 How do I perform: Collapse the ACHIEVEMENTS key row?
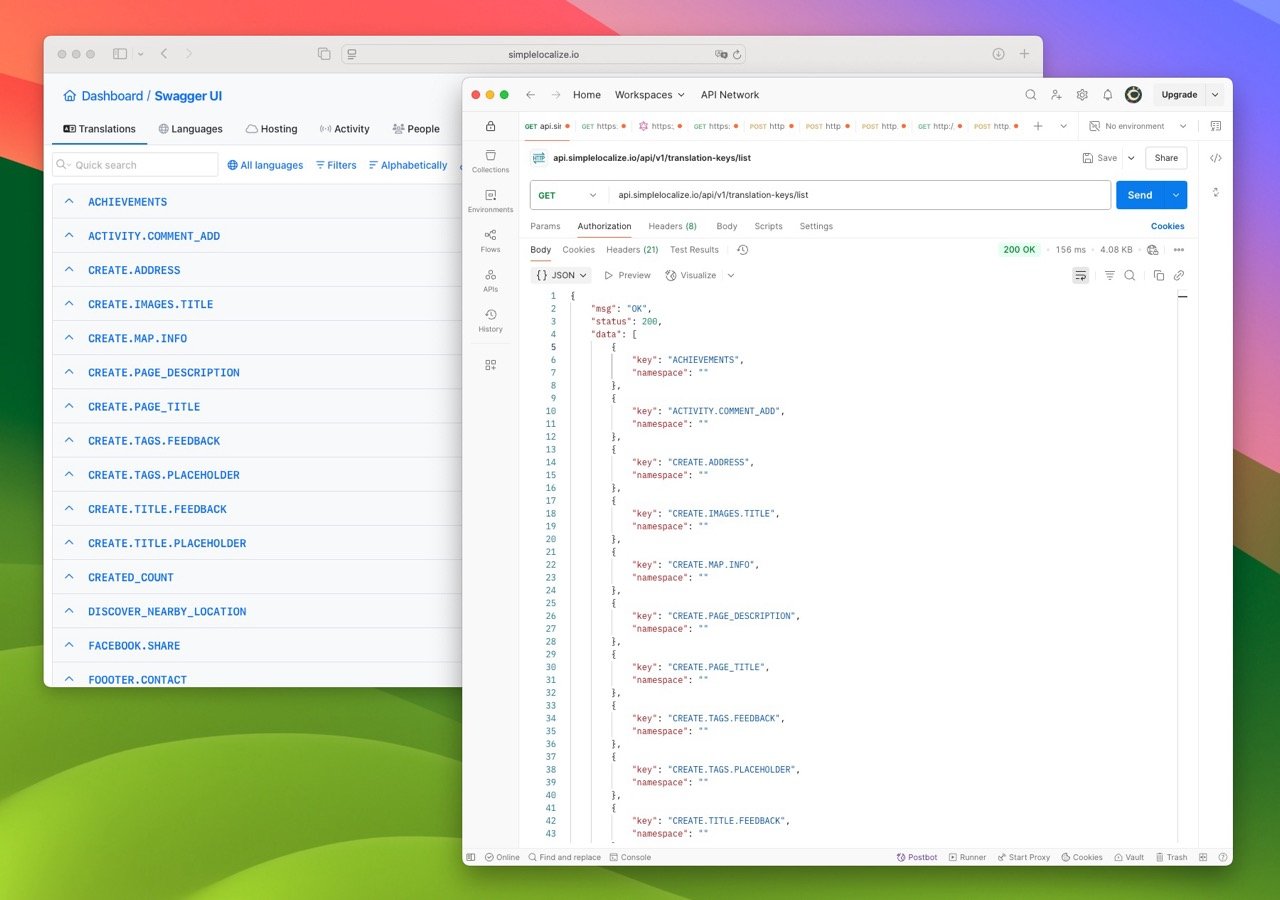click(69, 201)
